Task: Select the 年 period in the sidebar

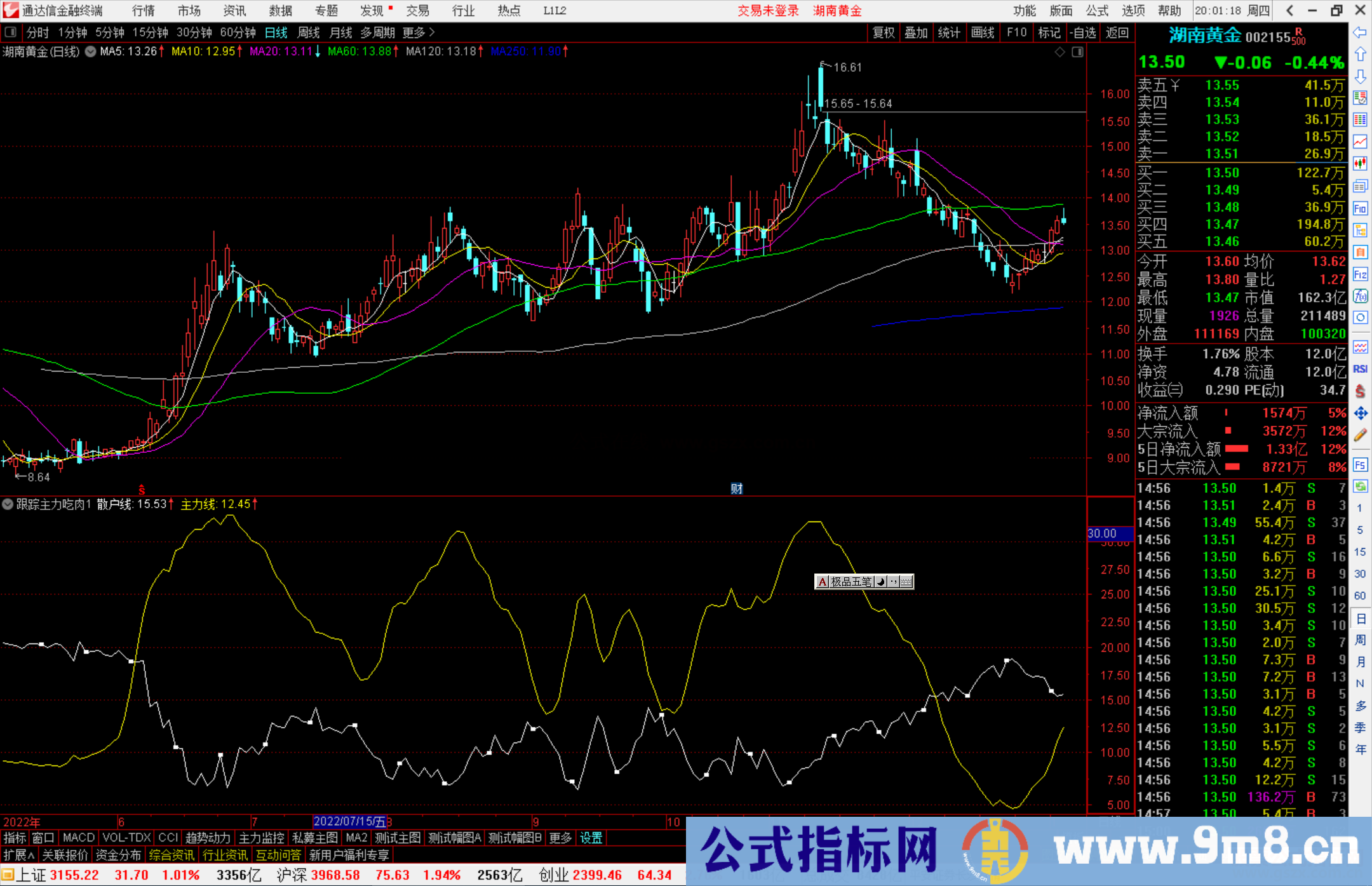Action: click(x=1361, y=749)
